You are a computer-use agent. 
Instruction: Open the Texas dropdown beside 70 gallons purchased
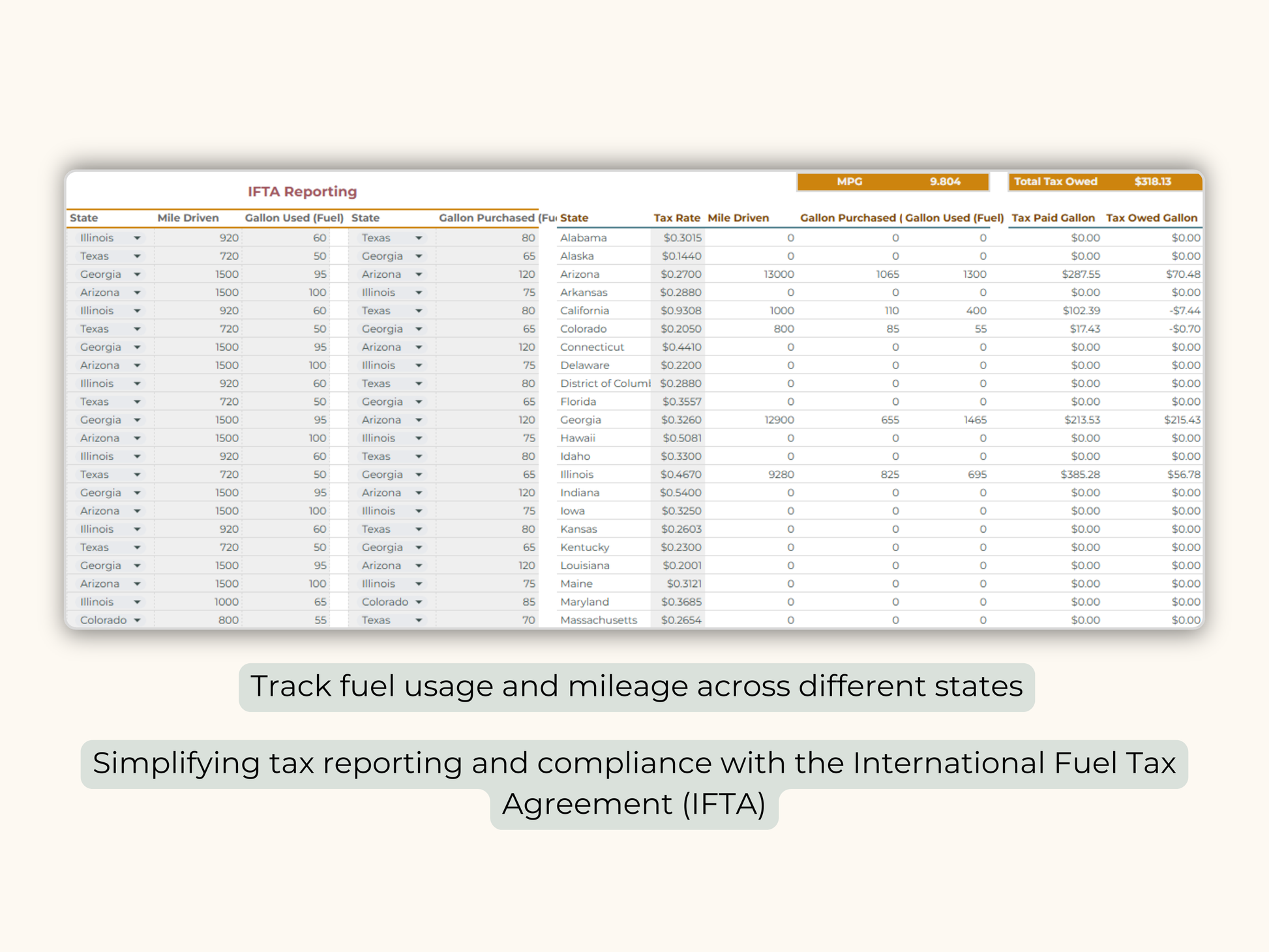[x=419, y=620]
